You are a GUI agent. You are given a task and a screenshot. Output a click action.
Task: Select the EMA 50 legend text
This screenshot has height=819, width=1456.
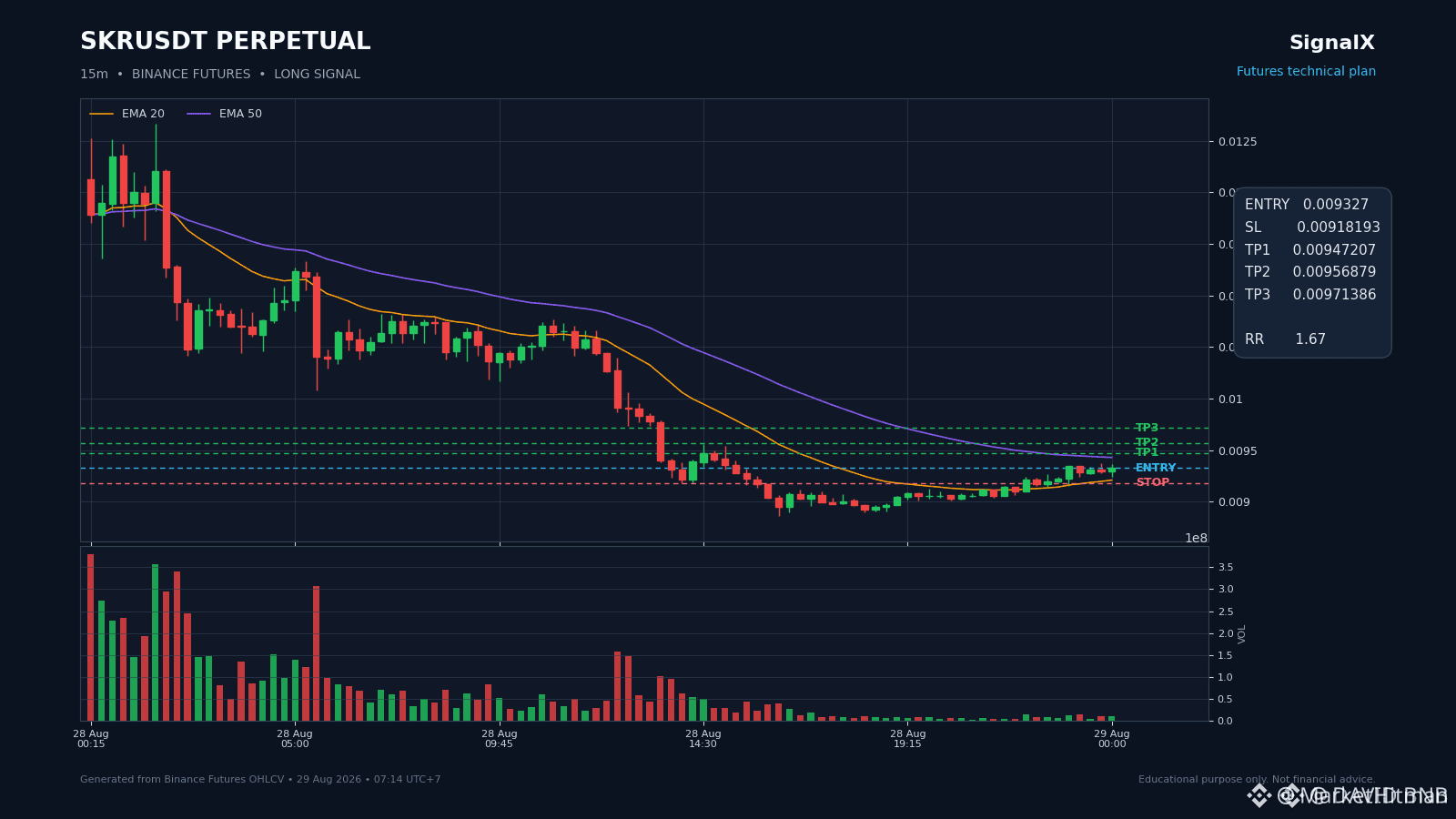tap(240, 114)
